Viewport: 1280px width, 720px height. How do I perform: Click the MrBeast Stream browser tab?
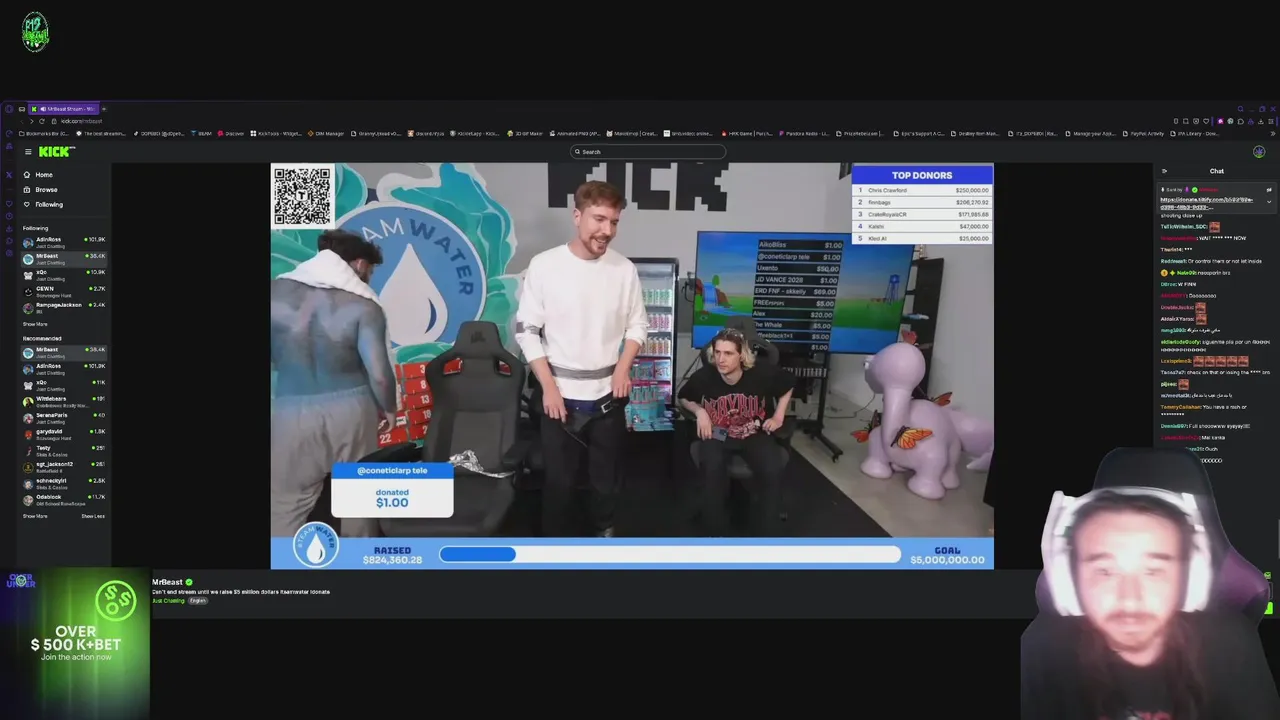pyautogui.click(x=63, y=109)
